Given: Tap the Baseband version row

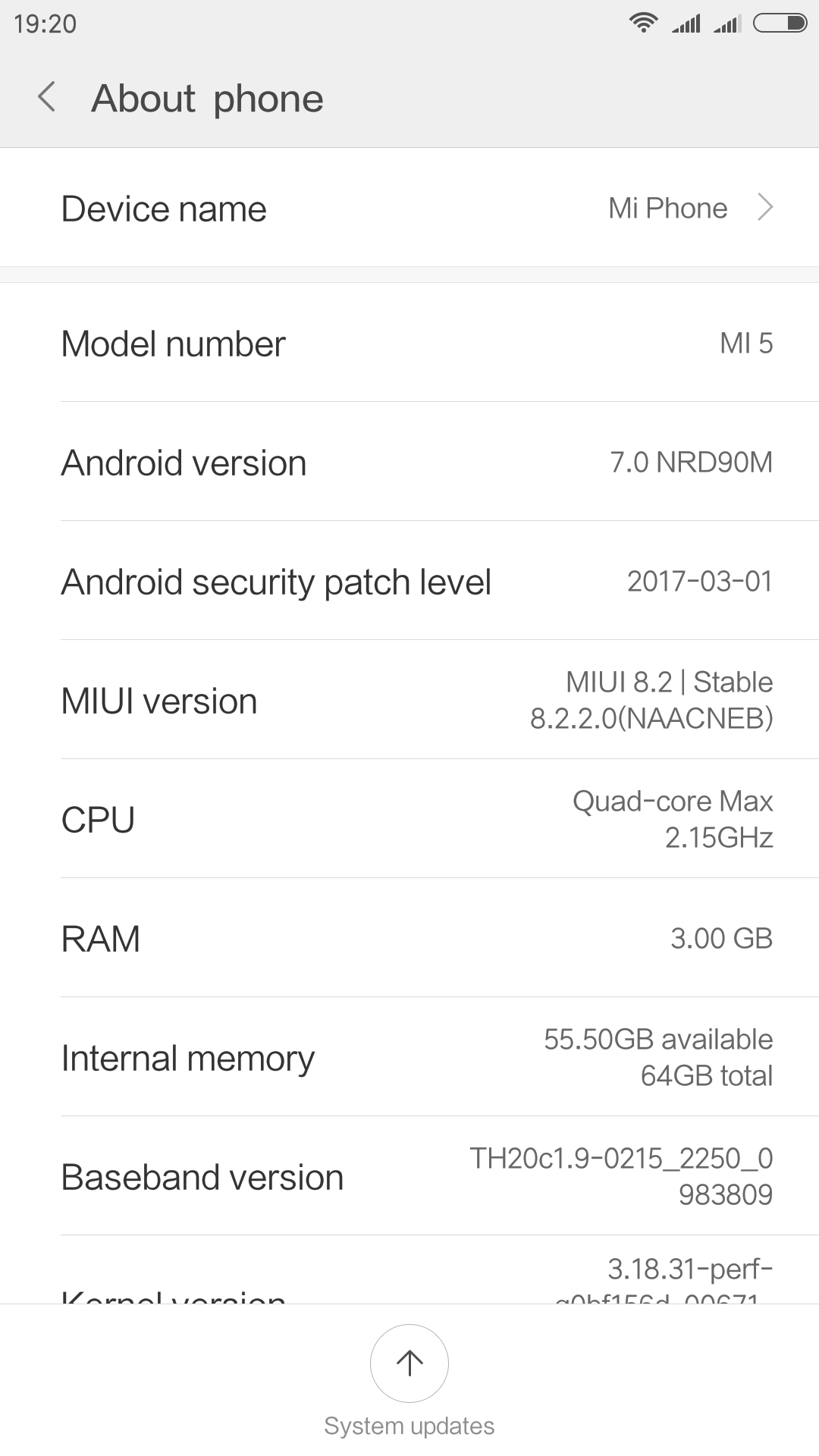Looking at the screenshot, I should (409, 1177).
